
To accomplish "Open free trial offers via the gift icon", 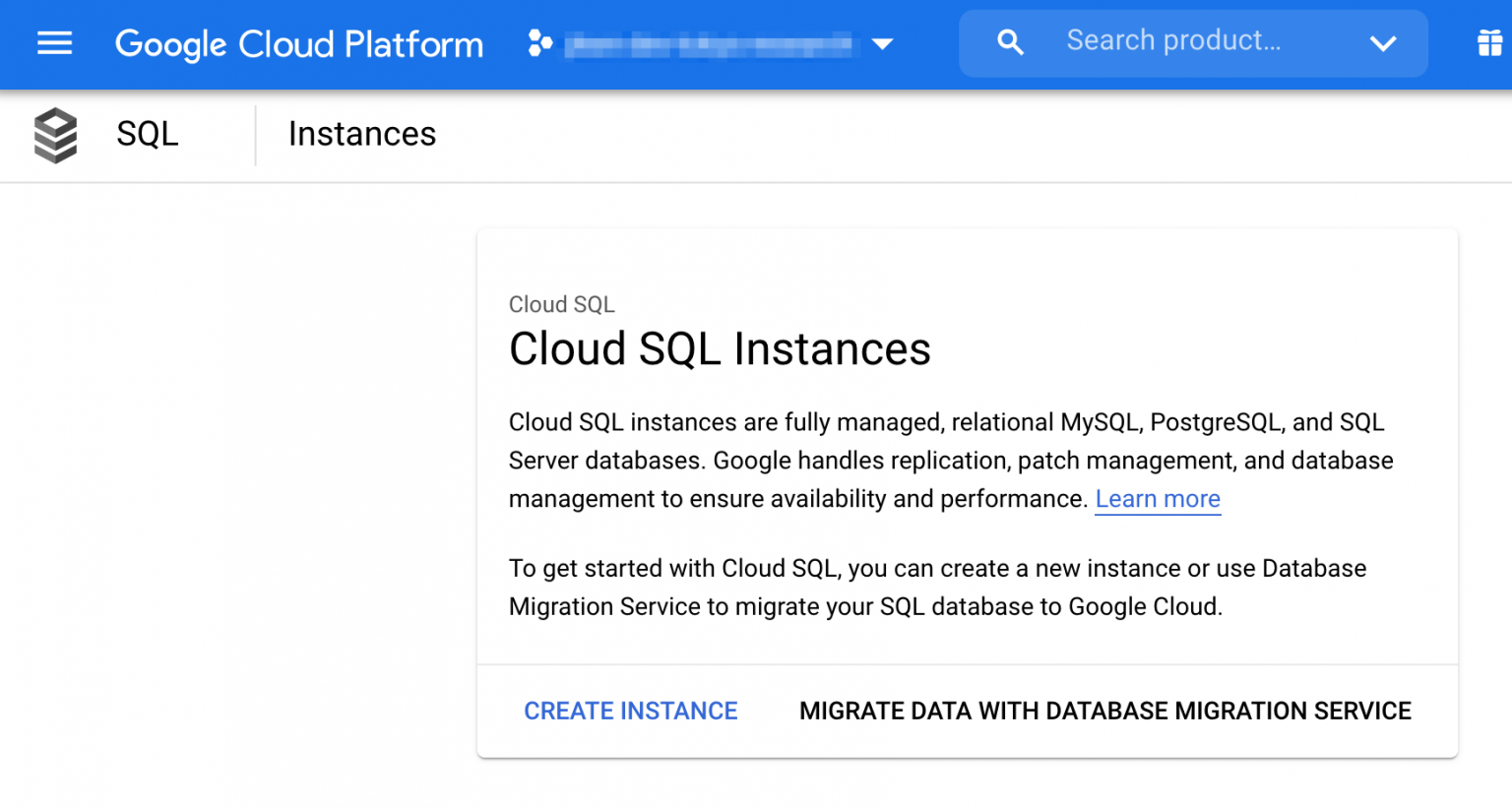I will click(1489, 43).
